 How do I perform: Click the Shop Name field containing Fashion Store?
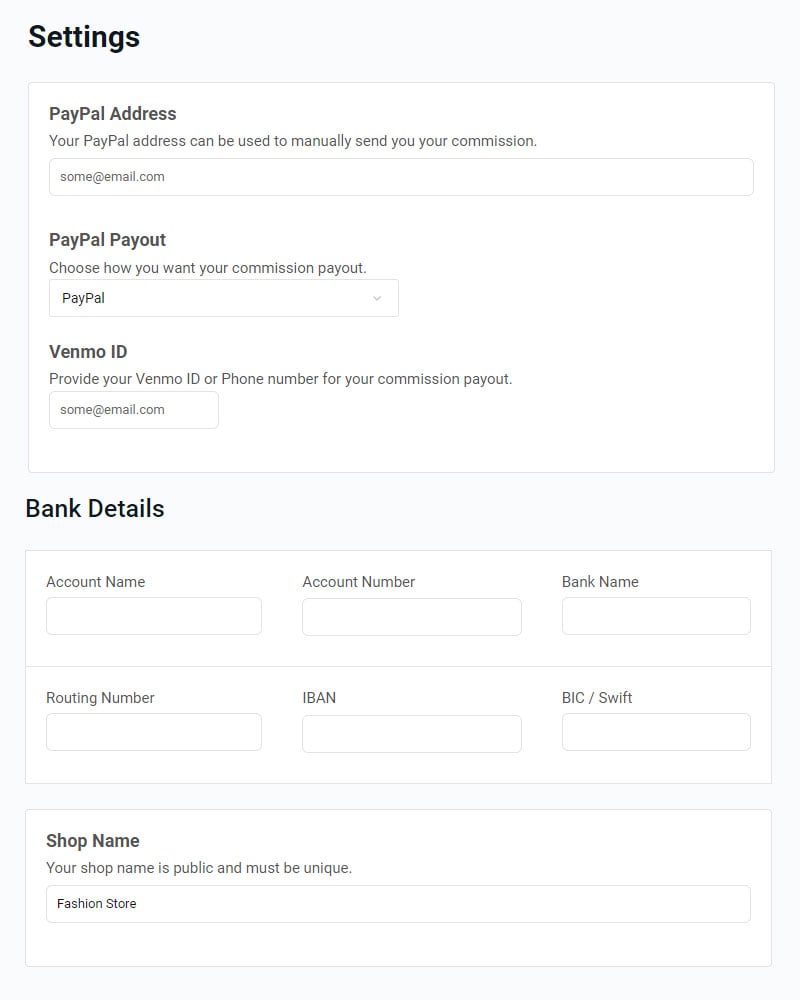[398, 904]
